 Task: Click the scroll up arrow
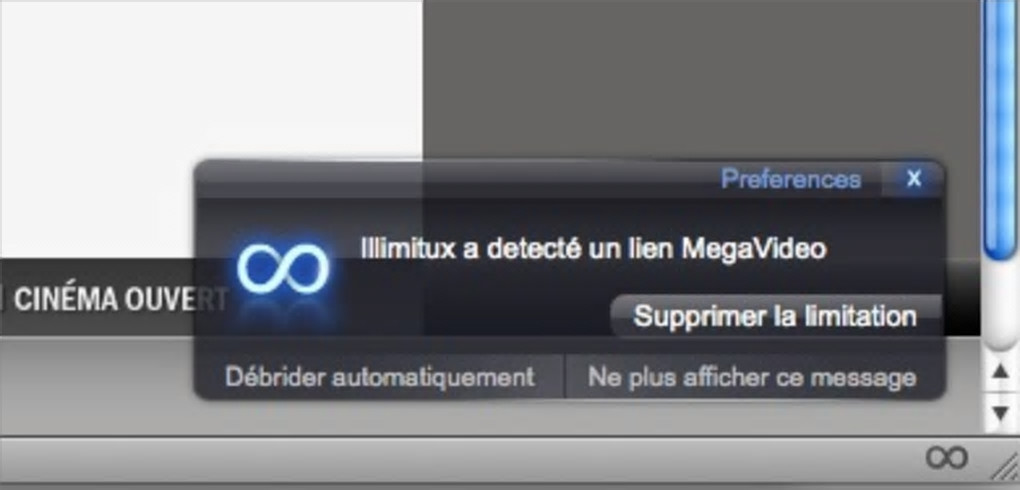pos(1001,373)
